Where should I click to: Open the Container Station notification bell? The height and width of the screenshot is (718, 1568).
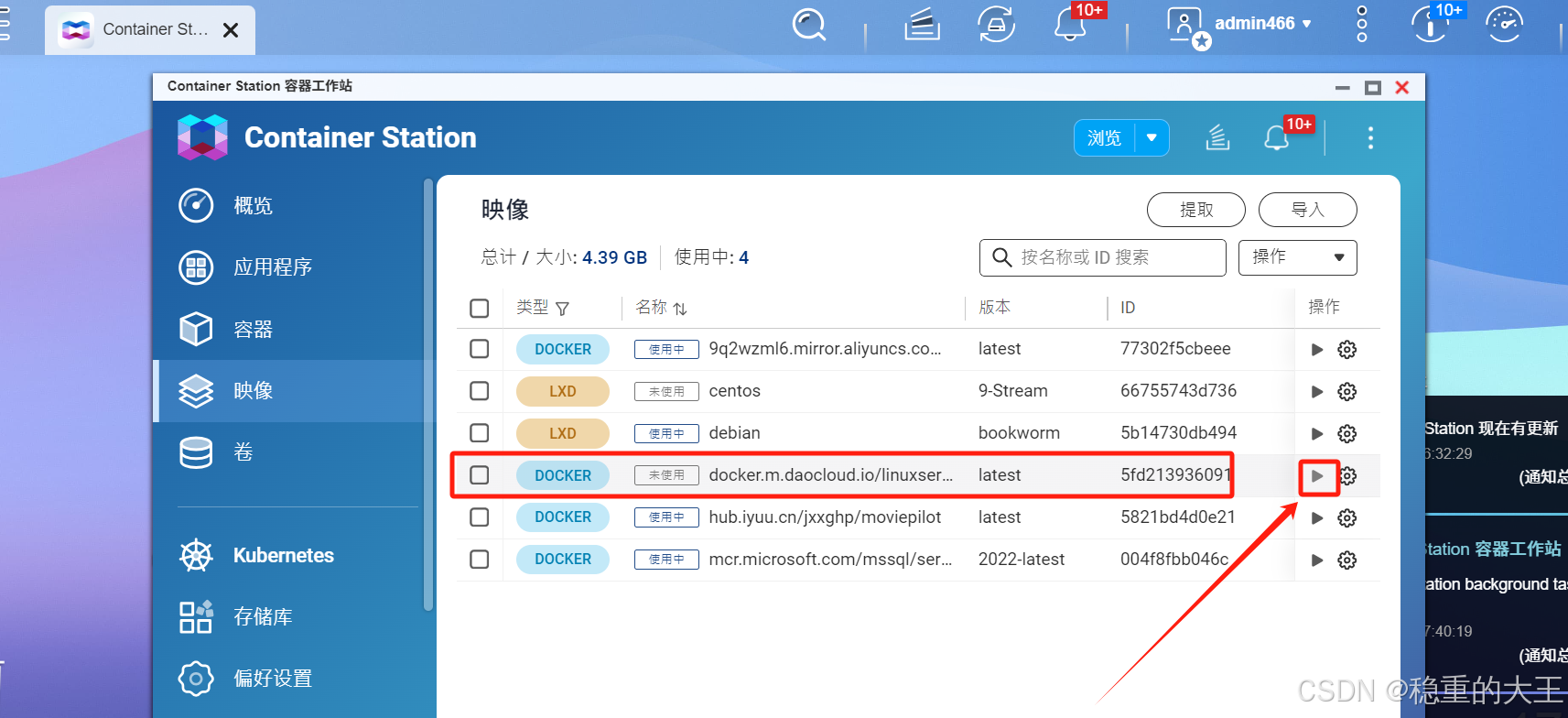(1276, 138)
